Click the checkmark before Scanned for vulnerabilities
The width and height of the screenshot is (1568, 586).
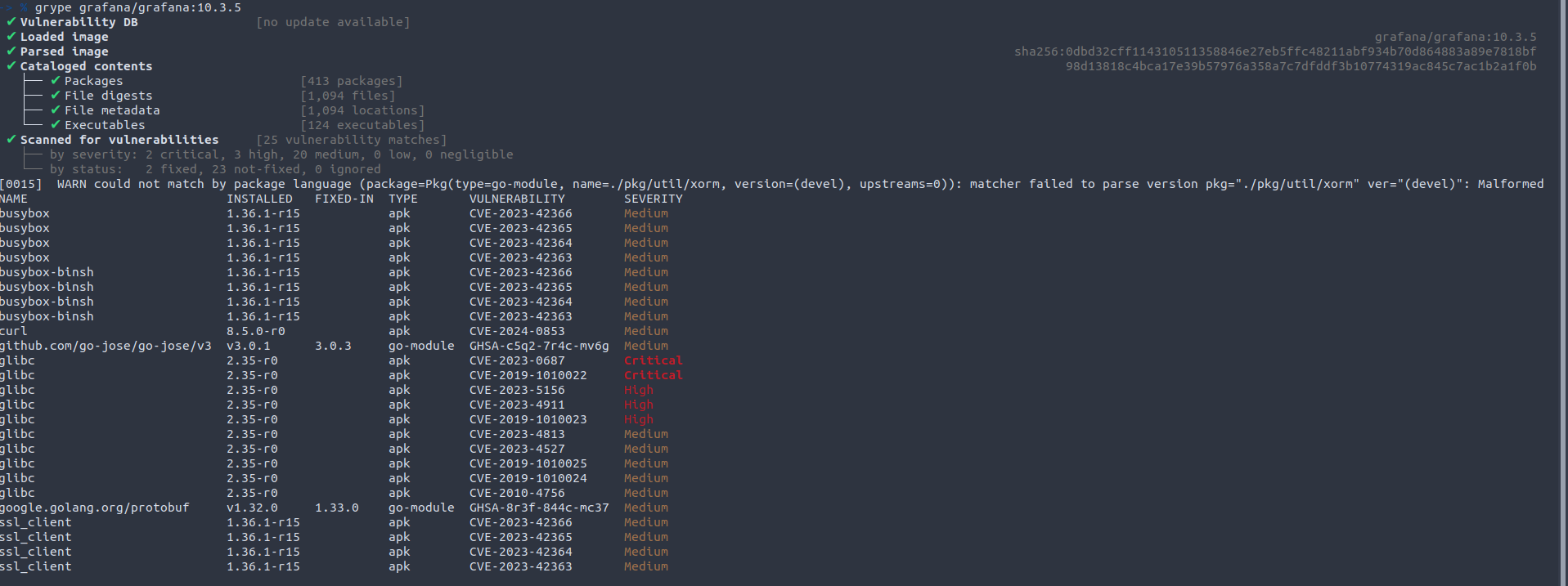(x=11, y=140)
